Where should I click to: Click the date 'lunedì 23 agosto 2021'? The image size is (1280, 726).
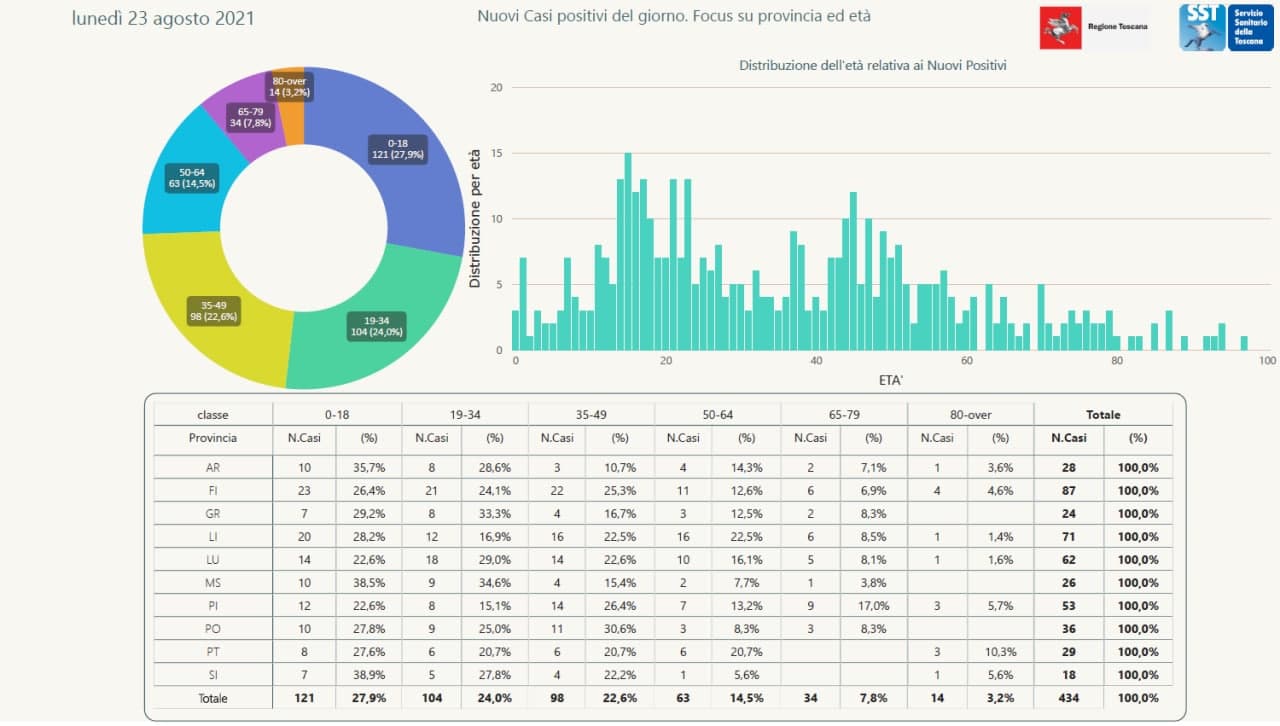(x=163, y=19)
